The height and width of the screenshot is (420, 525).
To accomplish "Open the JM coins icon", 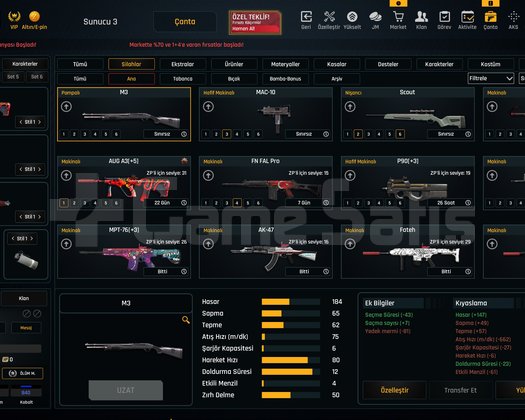I will pos(375,17).
